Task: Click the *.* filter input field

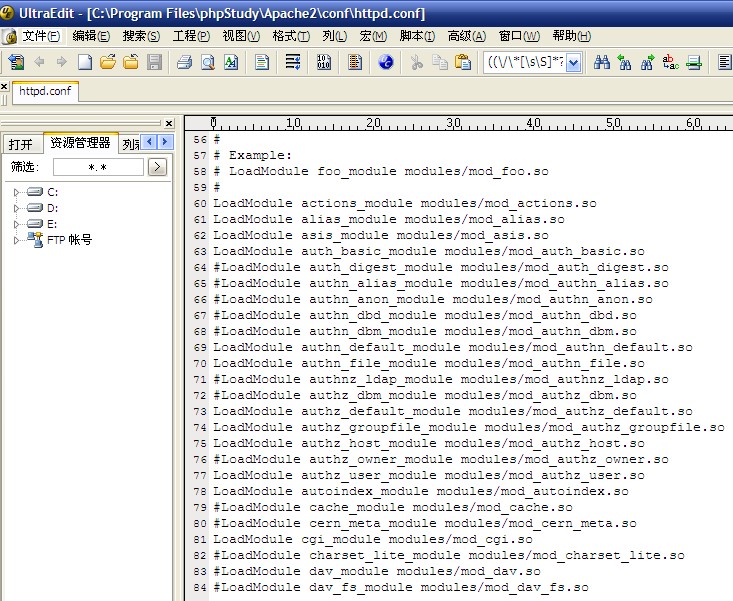Action: [98, 167]
